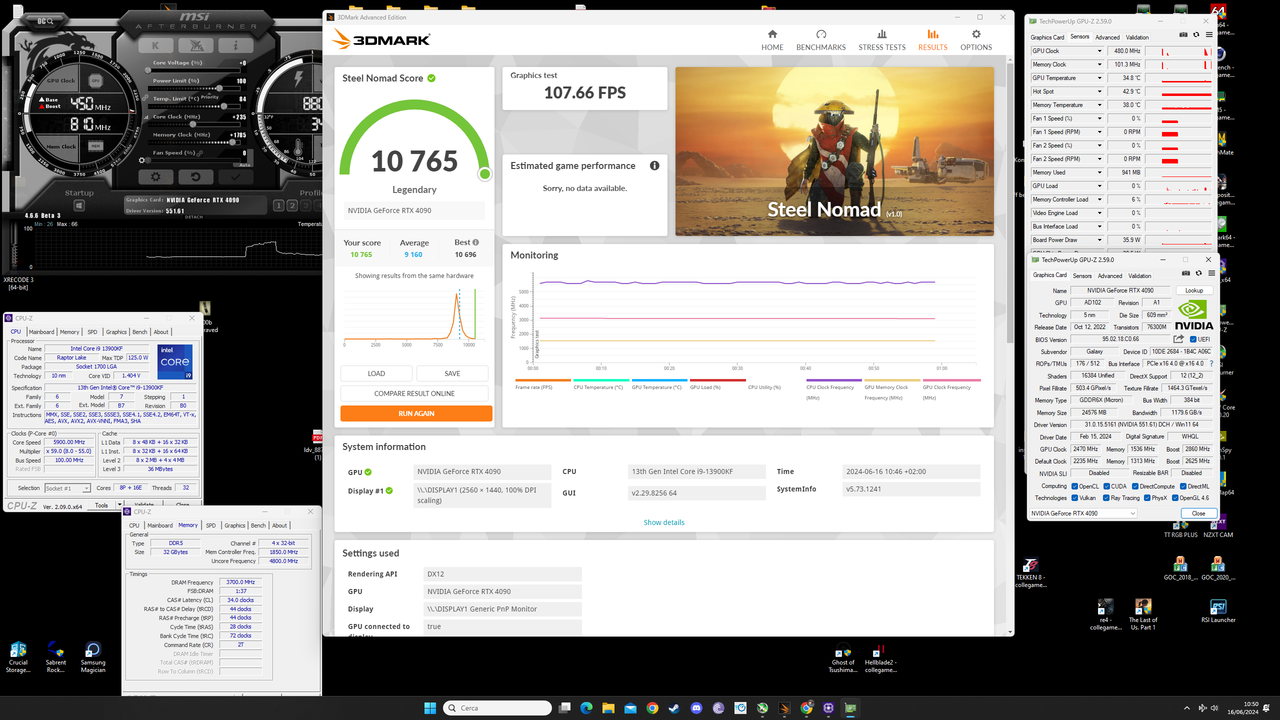Screen dimensions: 1280x720
Task: Click the taskbar Cerca search box
Action: point(495,708)
